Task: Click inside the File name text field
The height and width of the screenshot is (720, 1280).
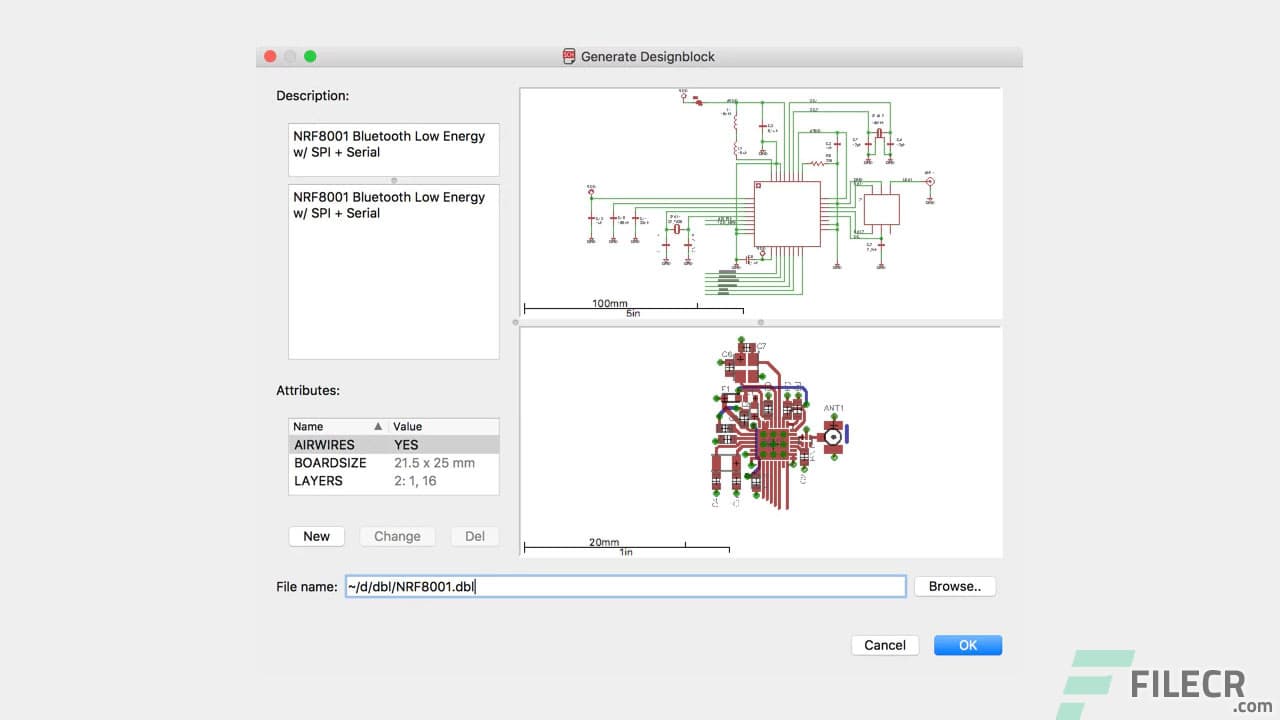Action: pyautogui.click(x=625, y=586)
